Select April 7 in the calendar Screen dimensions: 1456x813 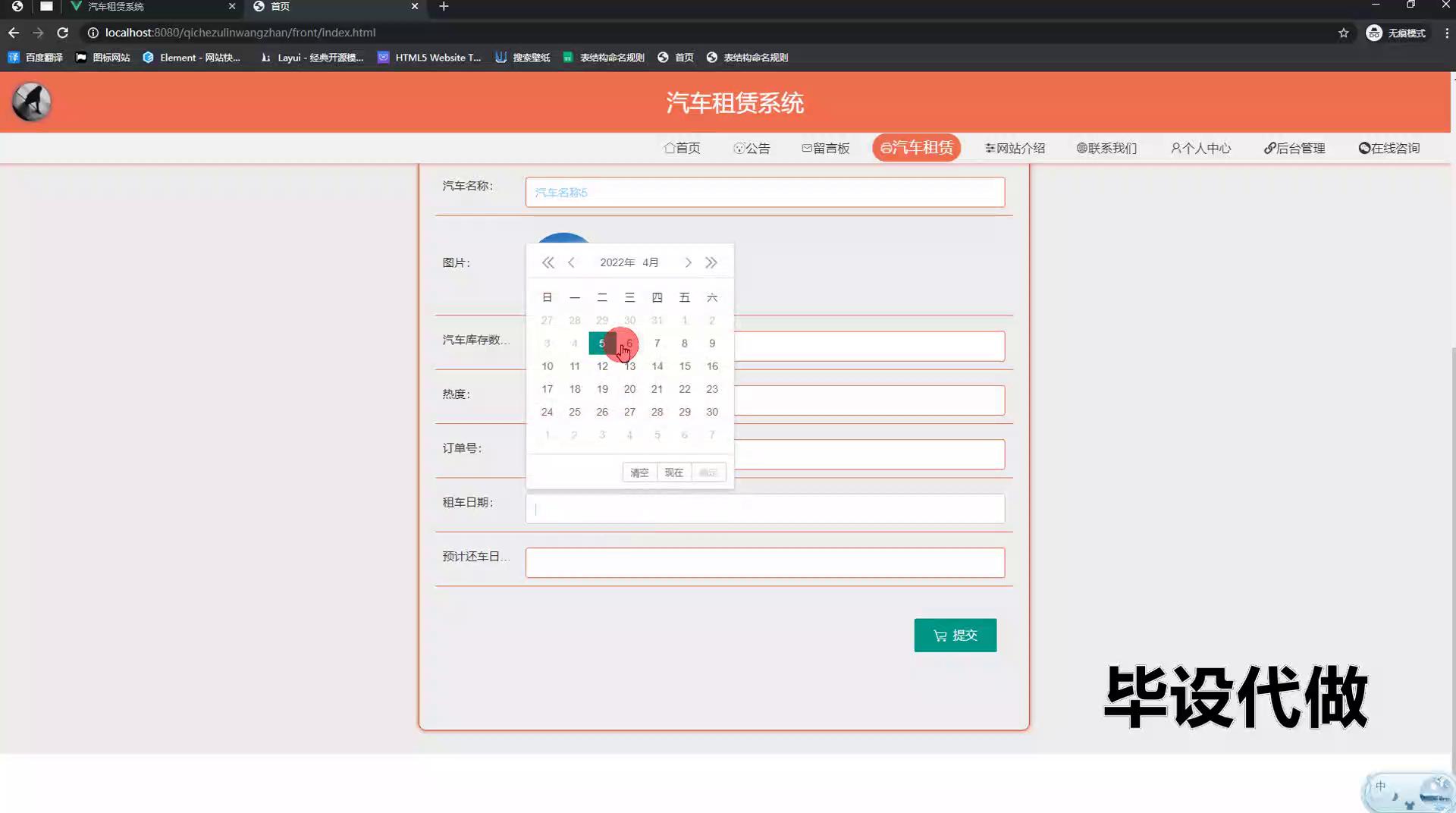[657, 344]
